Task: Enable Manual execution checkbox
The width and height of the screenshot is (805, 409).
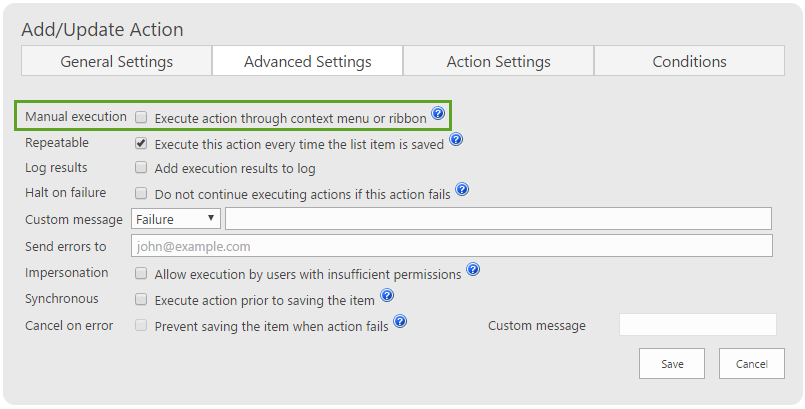Action: click(x=141, y=118)
